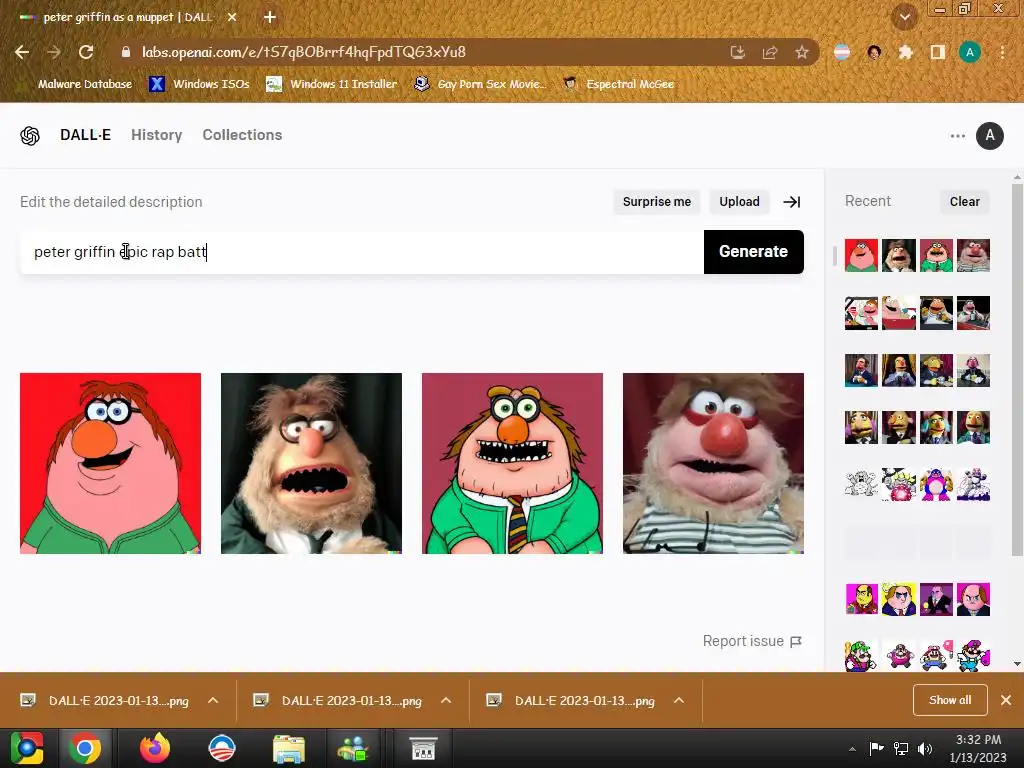Launch Firefox from the taskbar

[x=155, y=748]
